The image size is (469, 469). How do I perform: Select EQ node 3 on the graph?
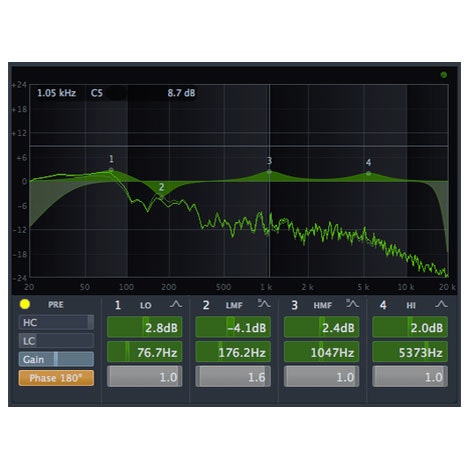(x=269, y=172)
